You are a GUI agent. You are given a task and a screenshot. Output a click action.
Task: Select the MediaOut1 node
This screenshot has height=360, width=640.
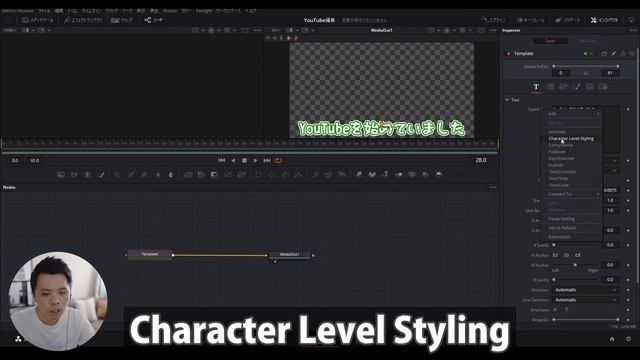tap(289, 254)
